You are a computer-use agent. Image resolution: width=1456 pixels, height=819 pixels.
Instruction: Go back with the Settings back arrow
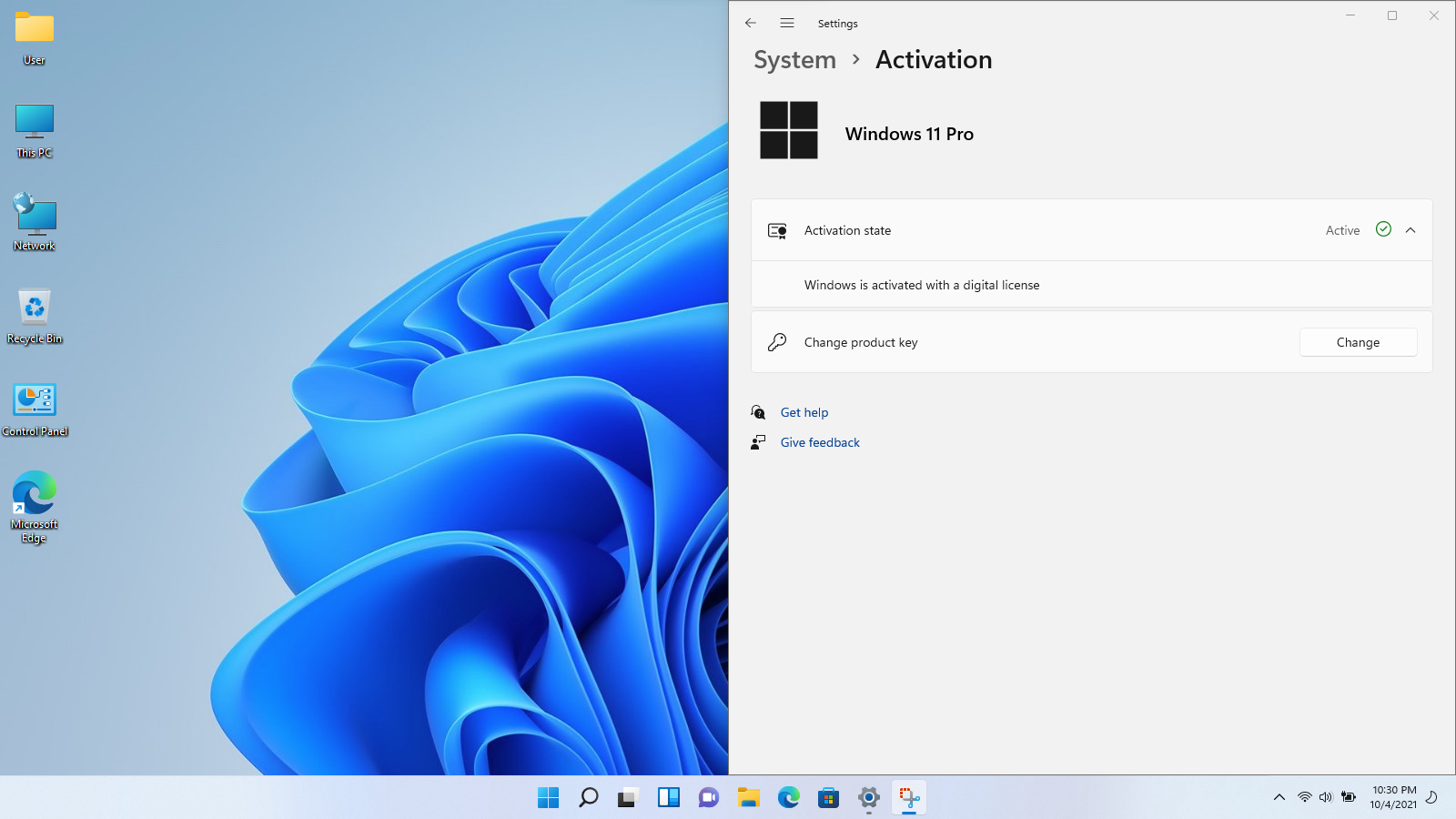pos(751,23)
